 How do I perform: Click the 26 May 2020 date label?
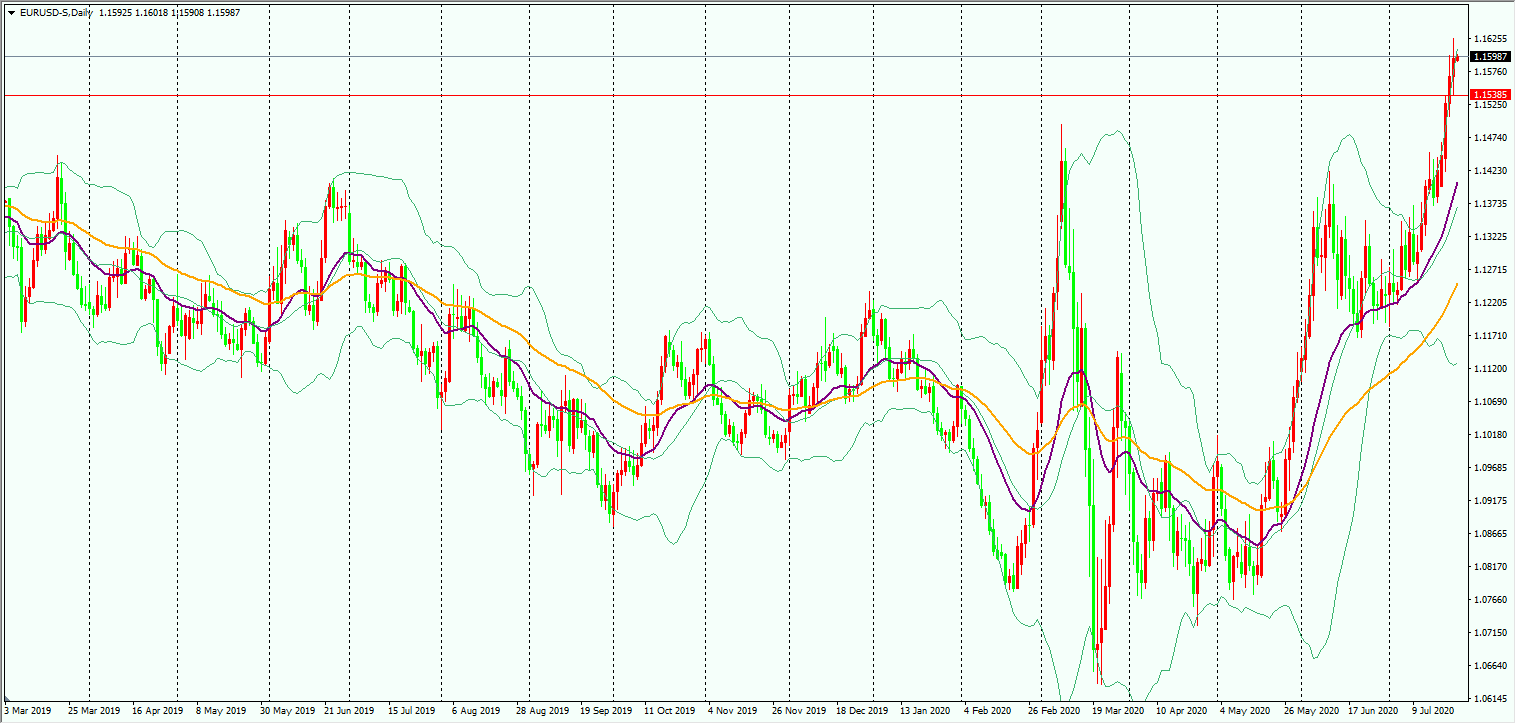1311,711
